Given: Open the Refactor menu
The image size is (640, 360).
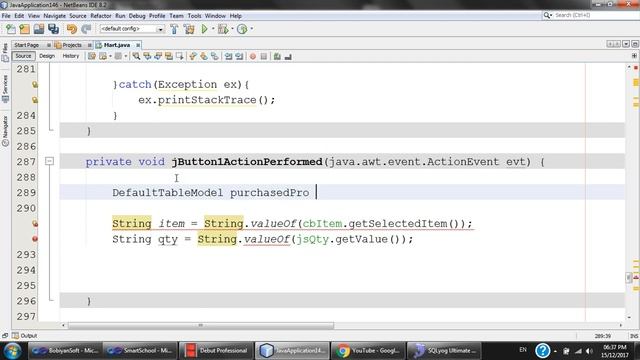Looking at the screenshot, I should coord(101,16).
